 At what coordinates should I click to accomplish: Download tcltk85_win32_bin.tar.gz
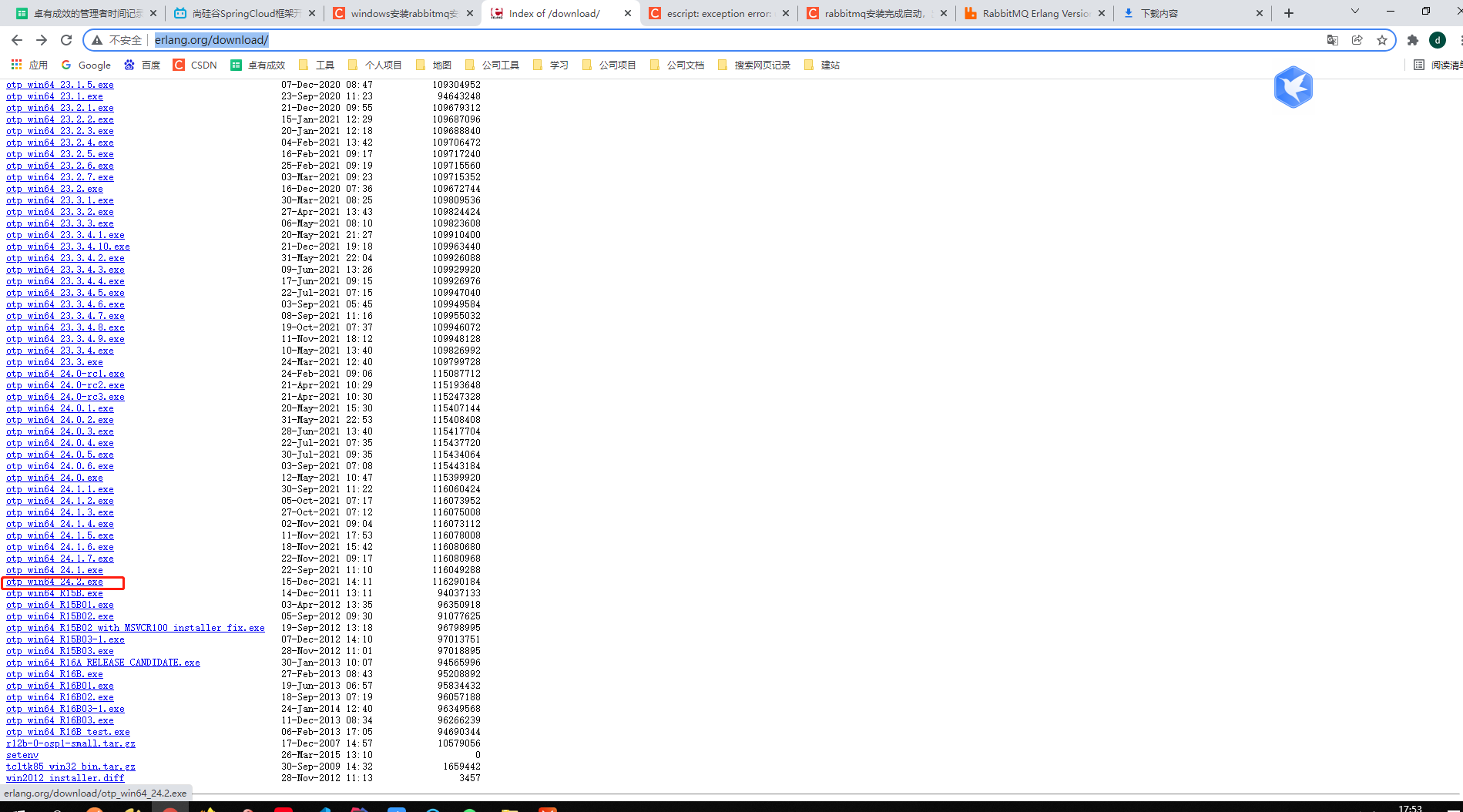pyautogui.click(x=71, y=767)
